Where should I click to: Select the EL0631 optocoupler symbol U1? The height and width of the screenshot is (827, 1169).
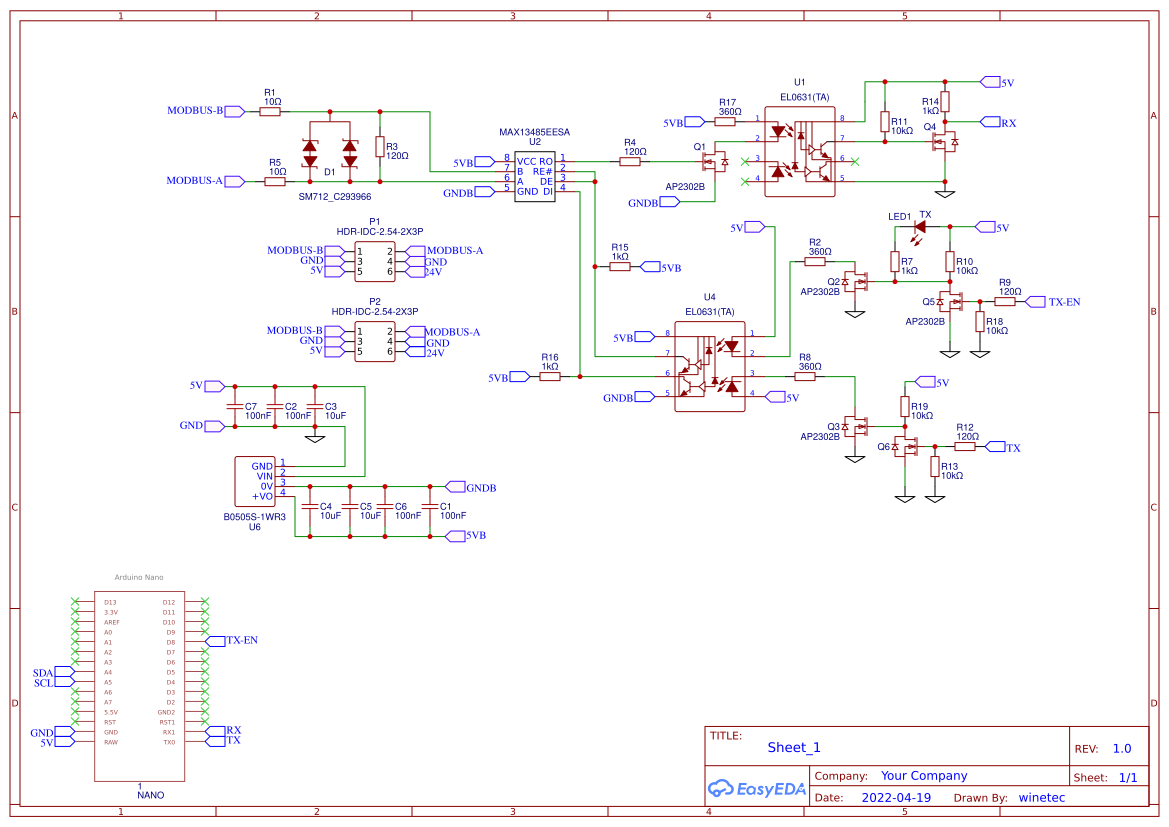click(x=799, y=150)
